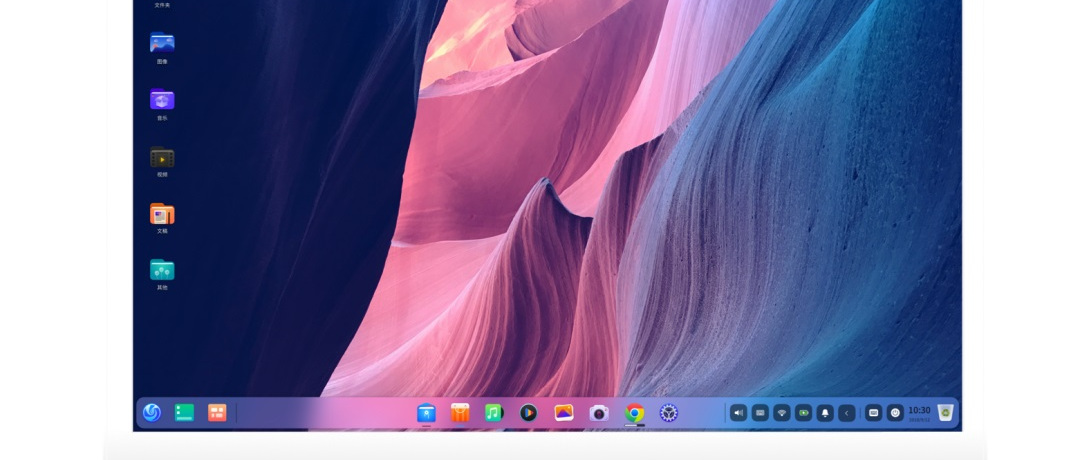Open Control Center gear icon in dock
The image size is (1080, 460).
pyautogui.click(x=669, y=412)
